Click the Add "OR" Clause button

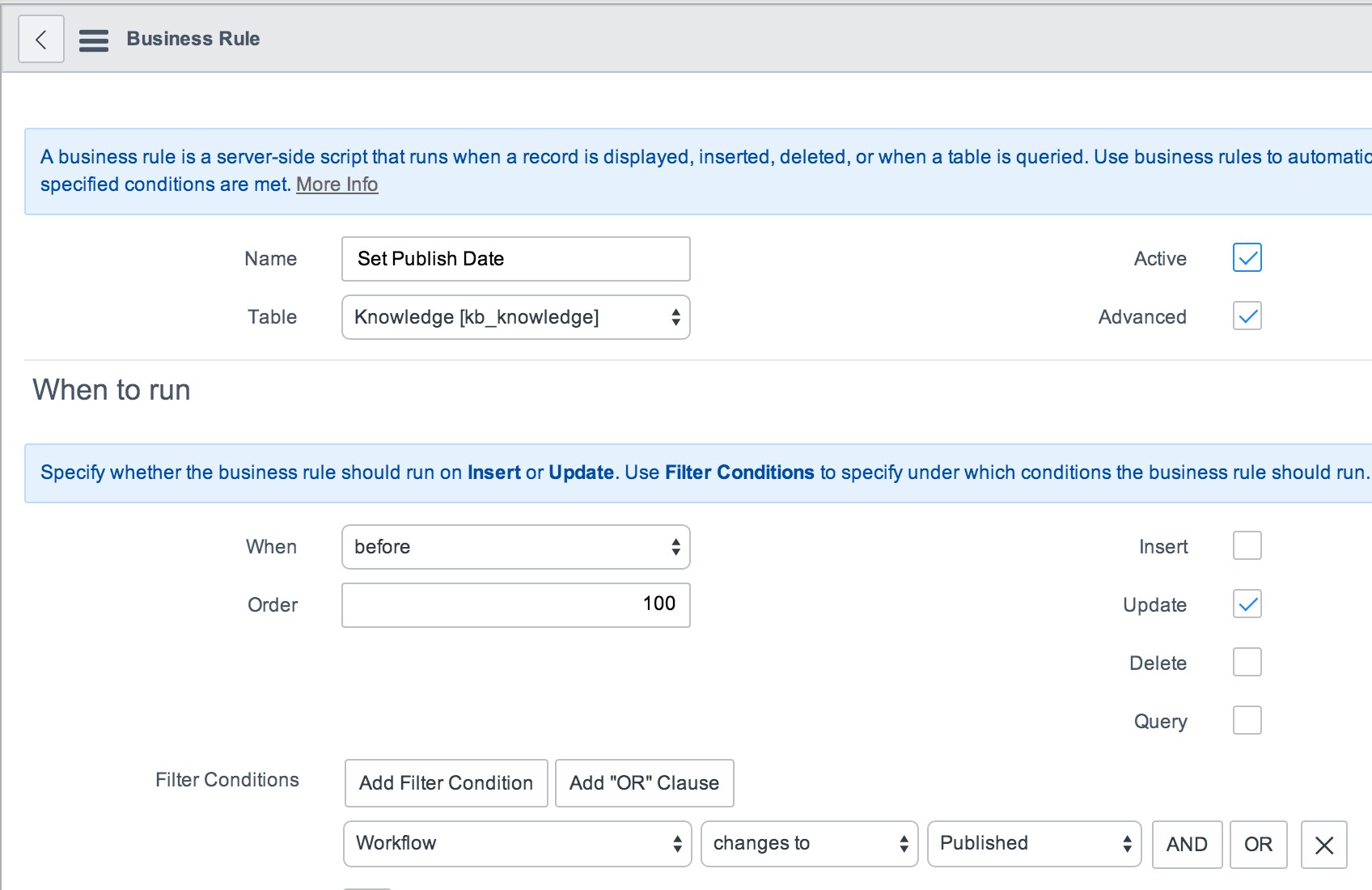click(643, 782)
